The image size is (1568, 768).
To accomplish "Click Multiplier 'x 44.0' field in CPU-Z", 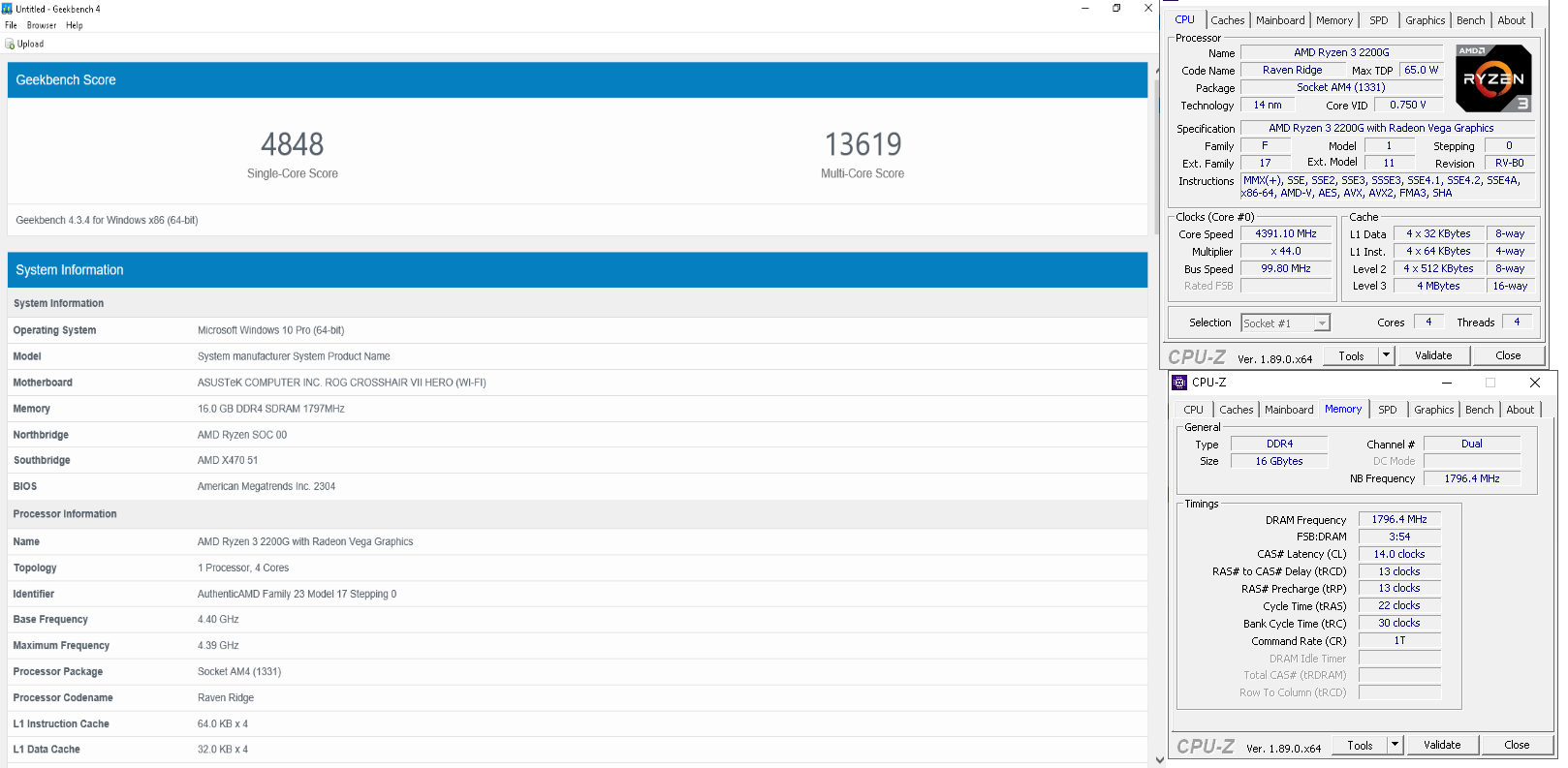I will click(x=1286, y=251).
